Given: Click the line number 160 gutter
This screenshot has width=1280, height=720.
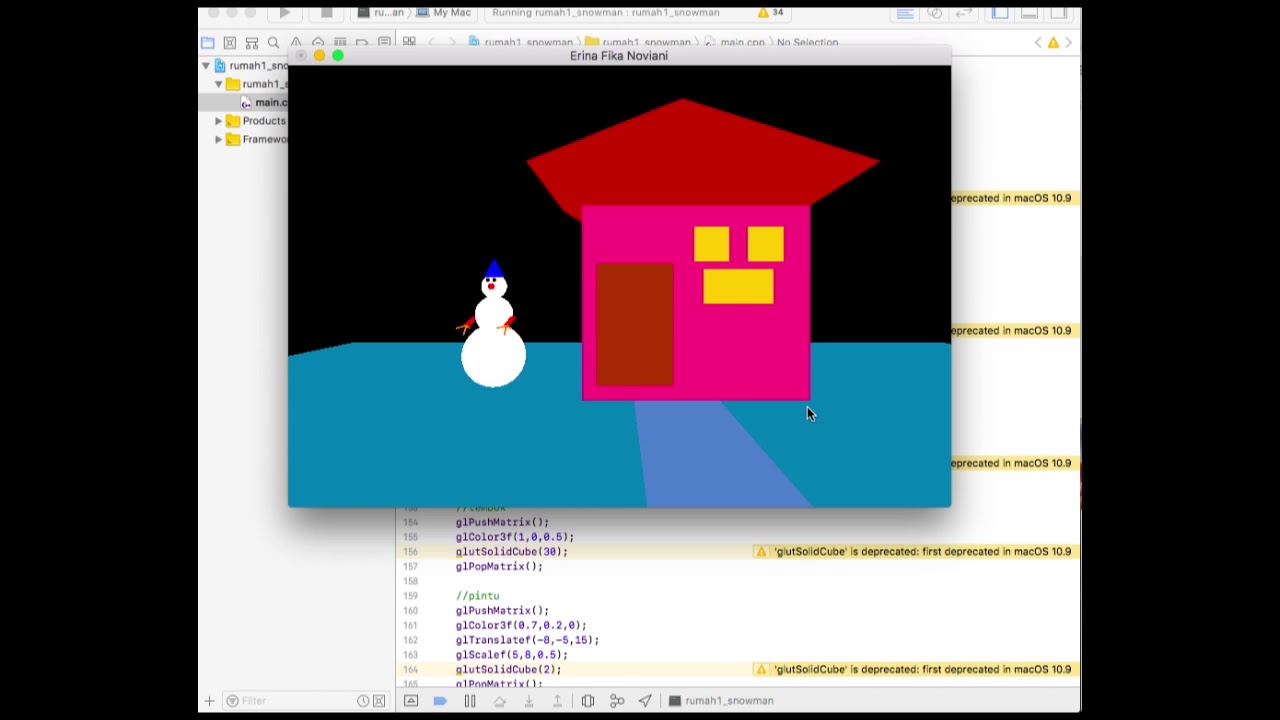Looking at the screenshot, I should tap(410, 611).
